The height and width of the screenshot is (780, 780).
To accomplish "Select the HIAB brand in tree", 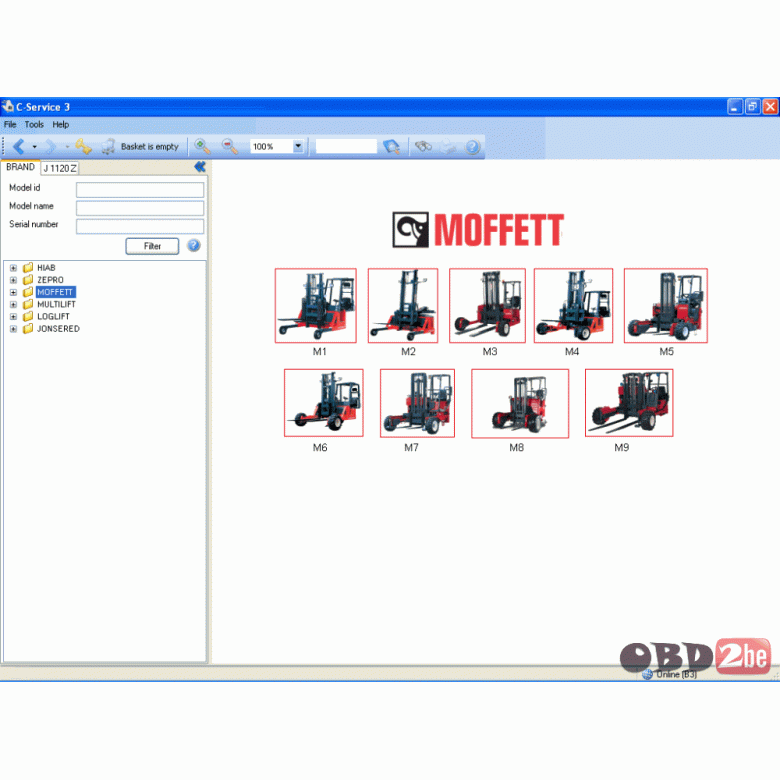I will (x=46, y=268).
